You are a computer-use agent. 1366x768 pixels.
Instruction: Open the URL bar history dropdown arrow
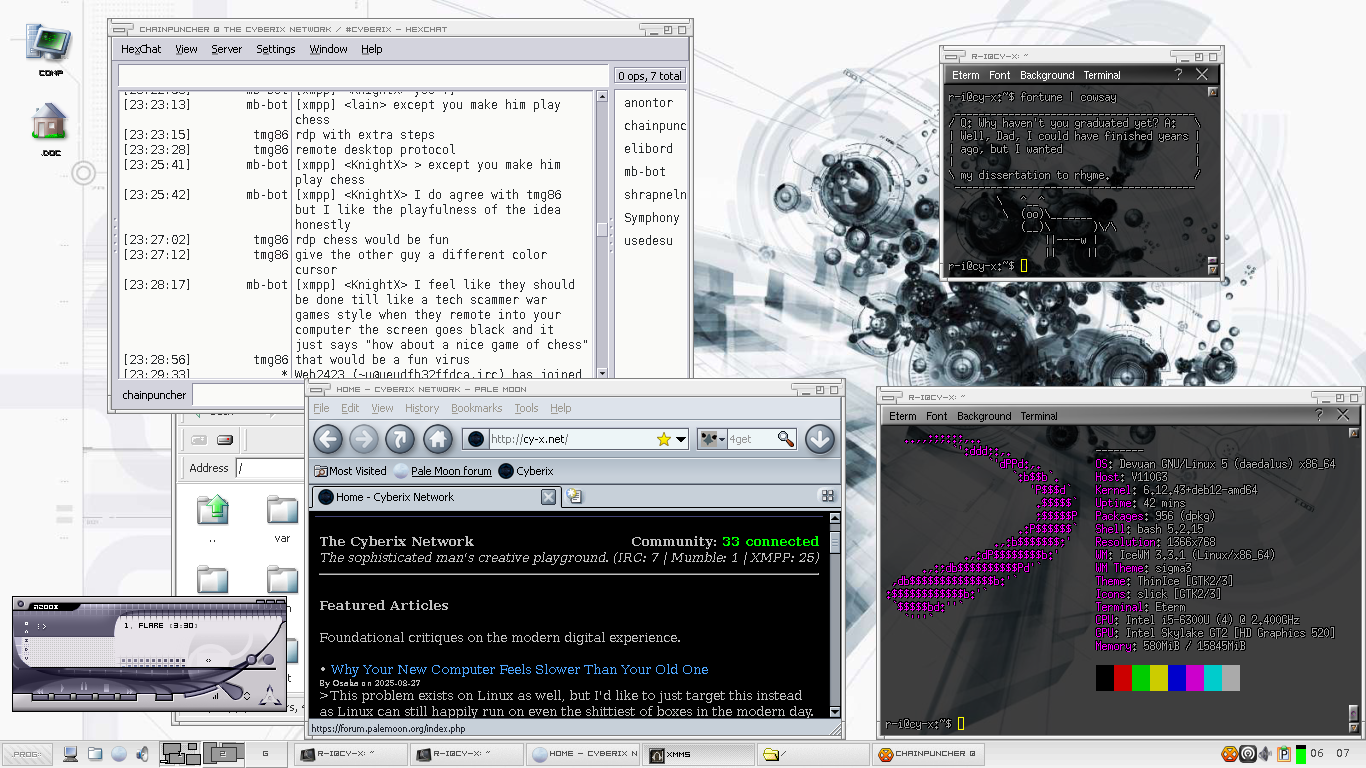coord(681,439)
